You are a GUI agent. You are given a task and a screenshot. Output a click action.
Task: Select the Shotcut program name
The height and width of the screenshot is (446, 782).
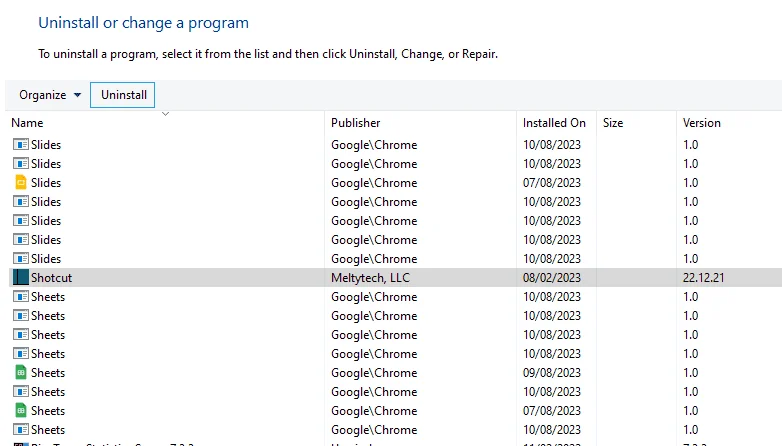click(51, 277)
